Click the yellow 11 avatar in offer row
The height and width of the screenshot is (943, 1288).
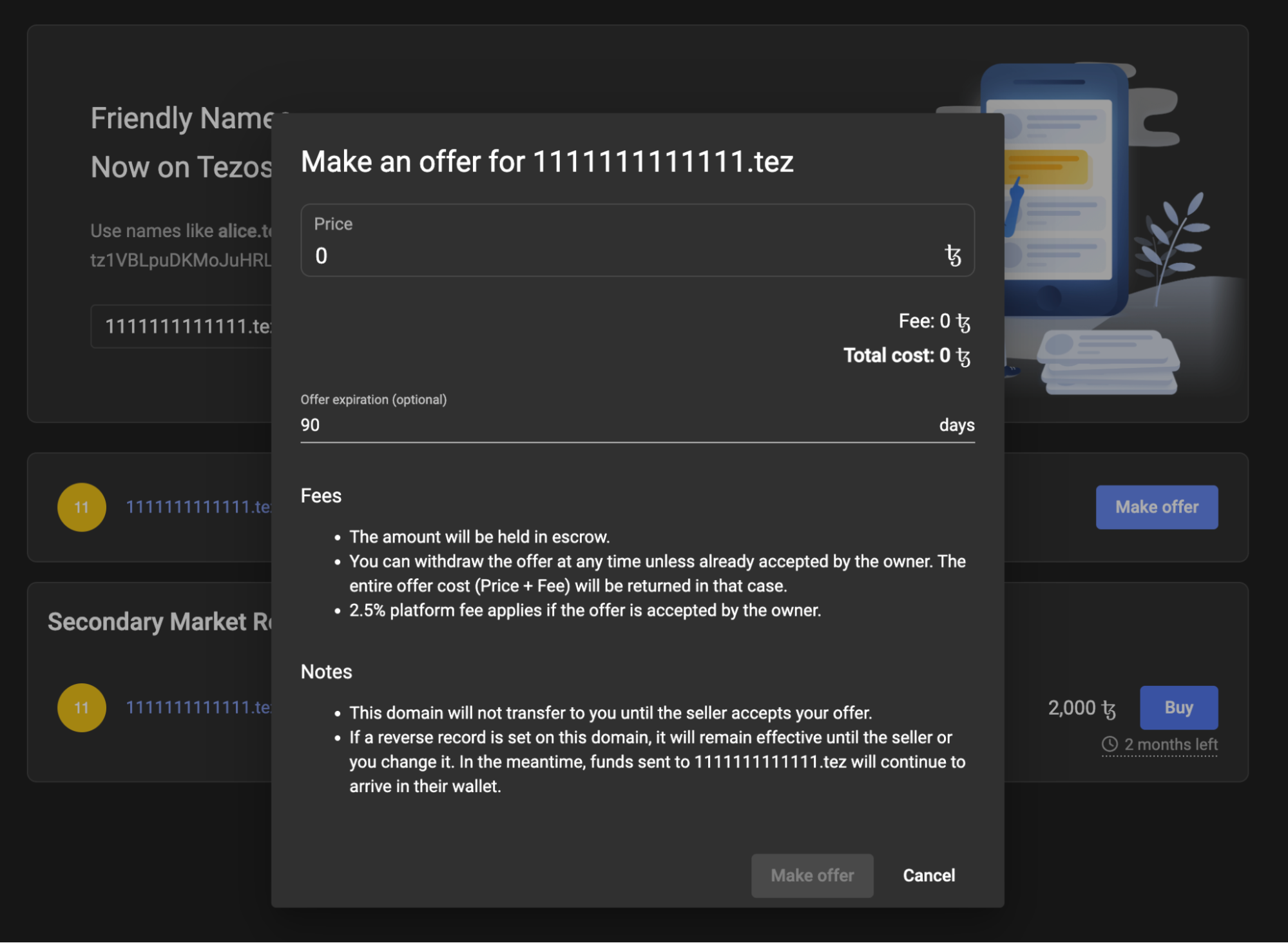pyautogui.click(x=82, y=507)
